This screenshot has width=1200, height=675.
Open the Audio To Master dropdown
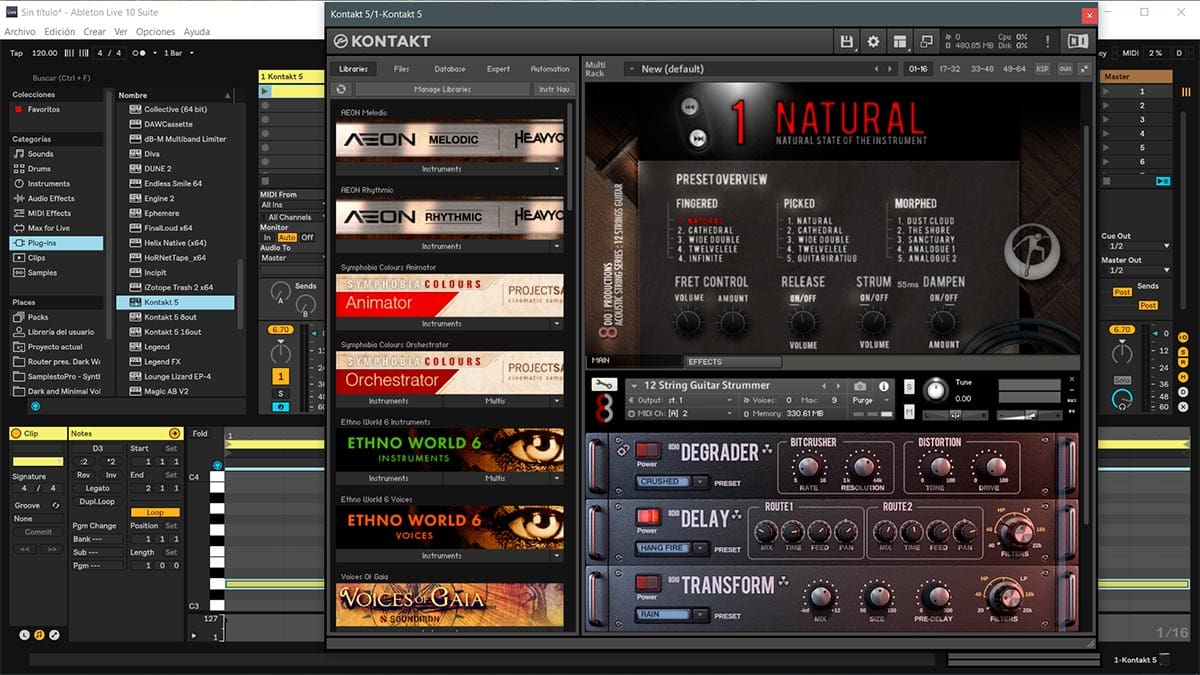[x=292, y=258]
